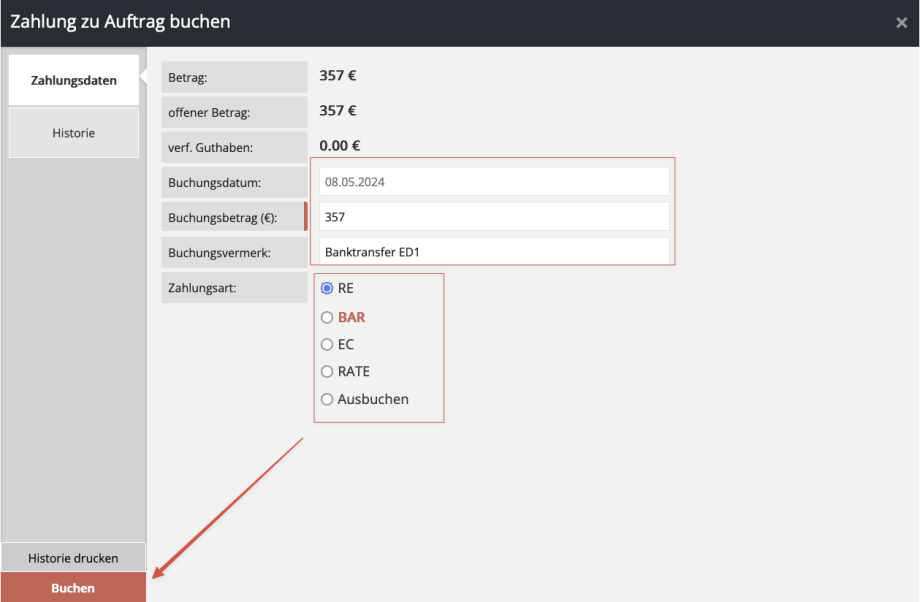The image size is (920, 602).
Task: Open the Historie tab
Action: click(x=74, y=132)
